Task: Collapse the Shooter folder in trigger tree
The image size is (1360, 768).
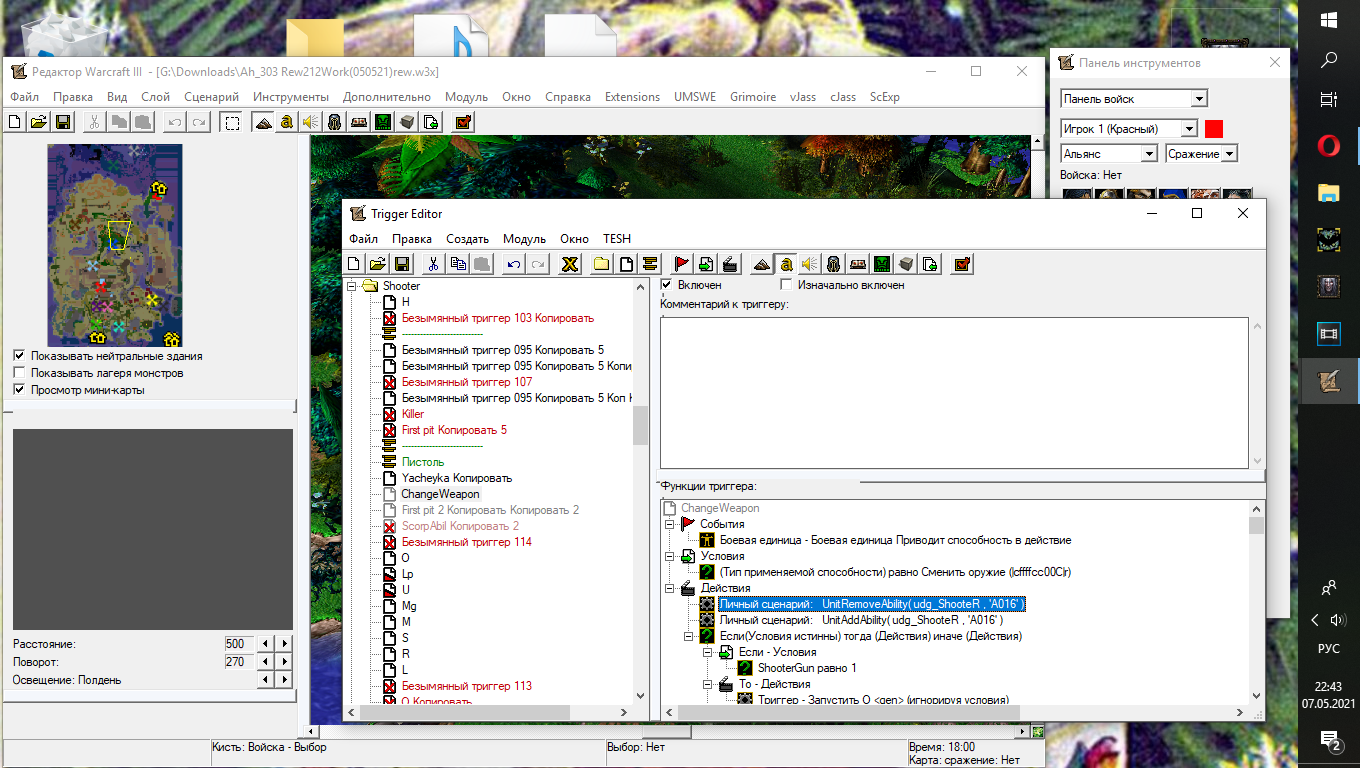Action: (x=352, y=286)
